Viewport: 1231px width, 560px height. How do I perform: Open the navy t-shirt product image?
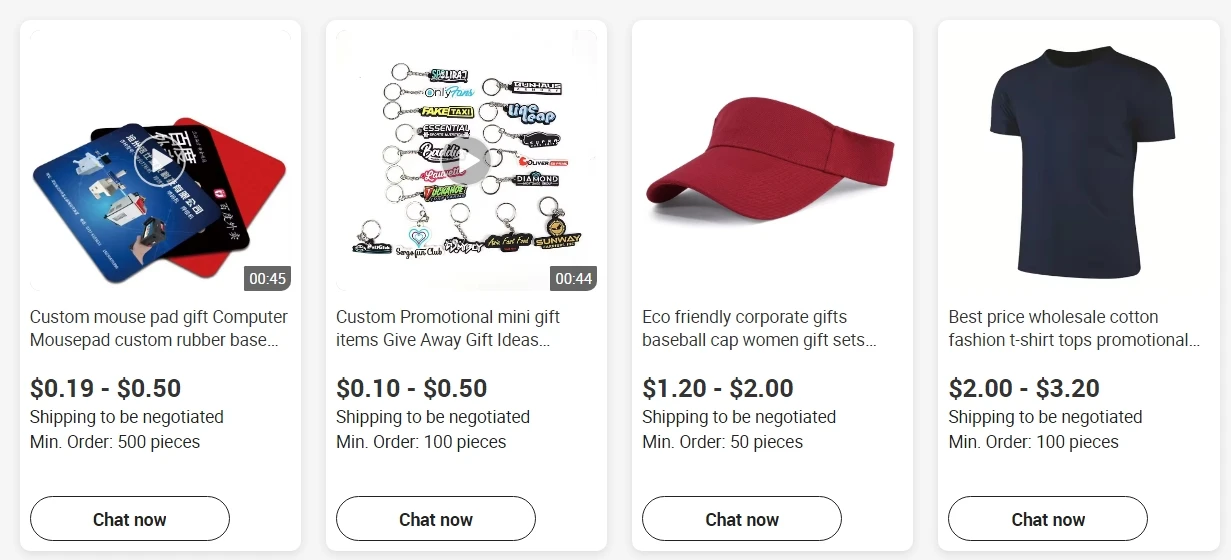coord(1078,160)
